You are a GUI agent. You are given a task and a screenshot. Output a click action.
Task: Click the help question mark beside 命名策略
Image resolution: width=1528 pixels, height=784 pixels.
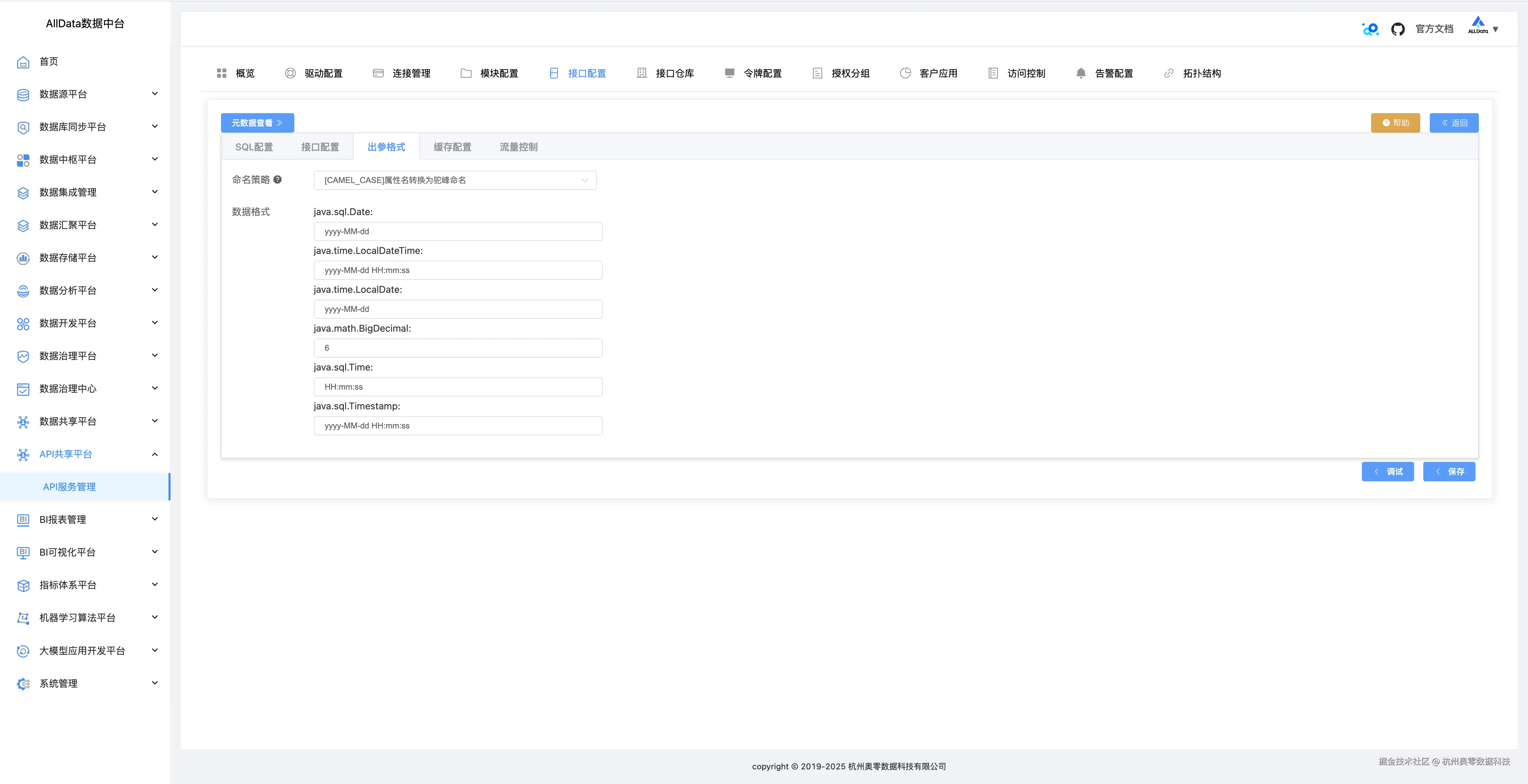(278, 180)
